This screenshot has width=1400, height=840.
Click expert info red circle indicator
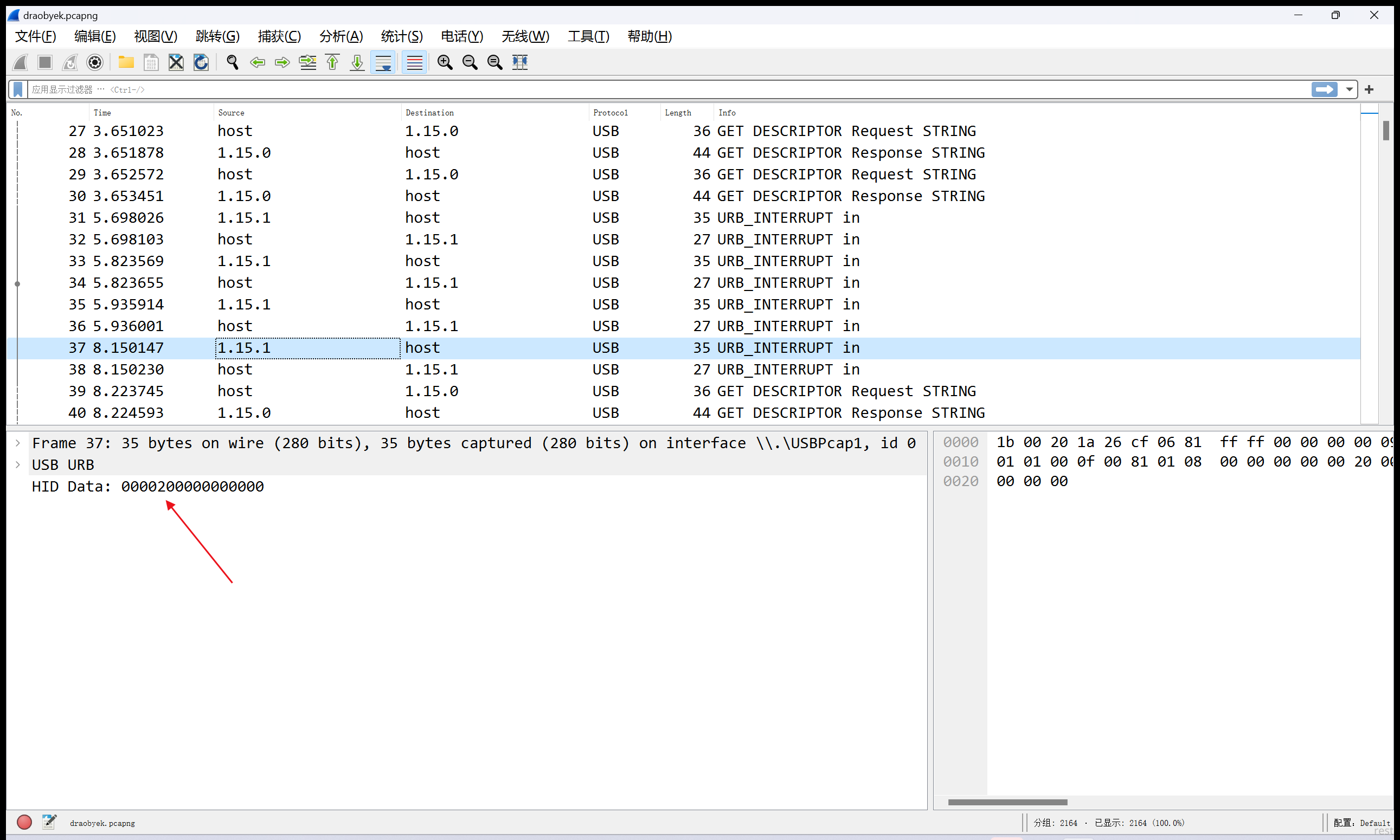tap(24, 822)
